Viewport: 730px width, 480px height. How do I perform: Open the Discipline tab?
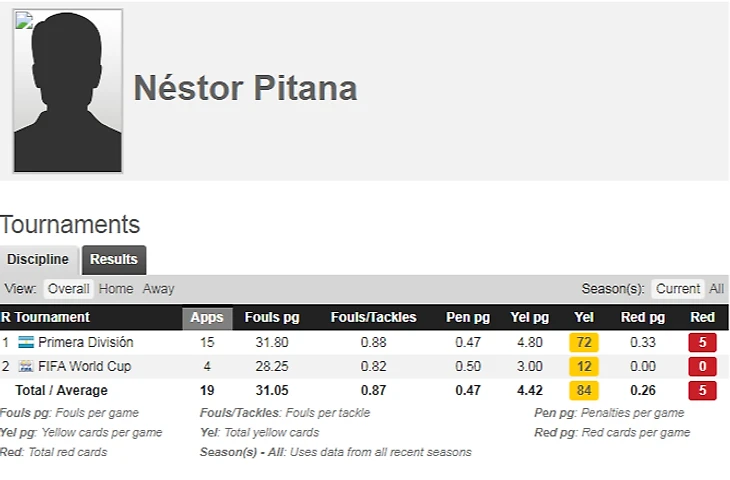coord(38,260)
